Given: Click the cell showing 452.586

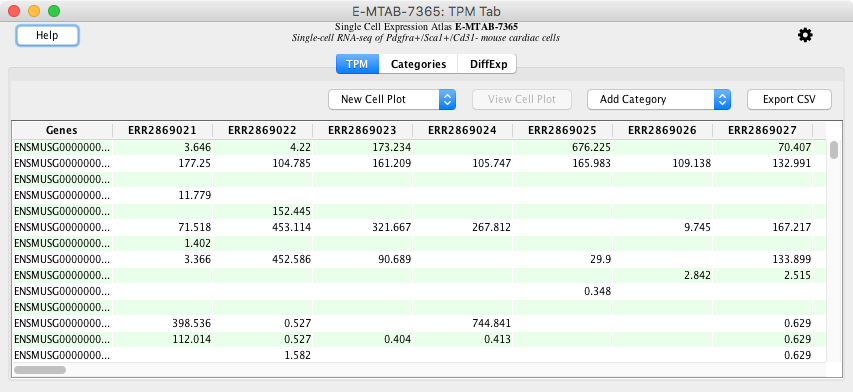Looking at the screenshot, I should (262, 259).
